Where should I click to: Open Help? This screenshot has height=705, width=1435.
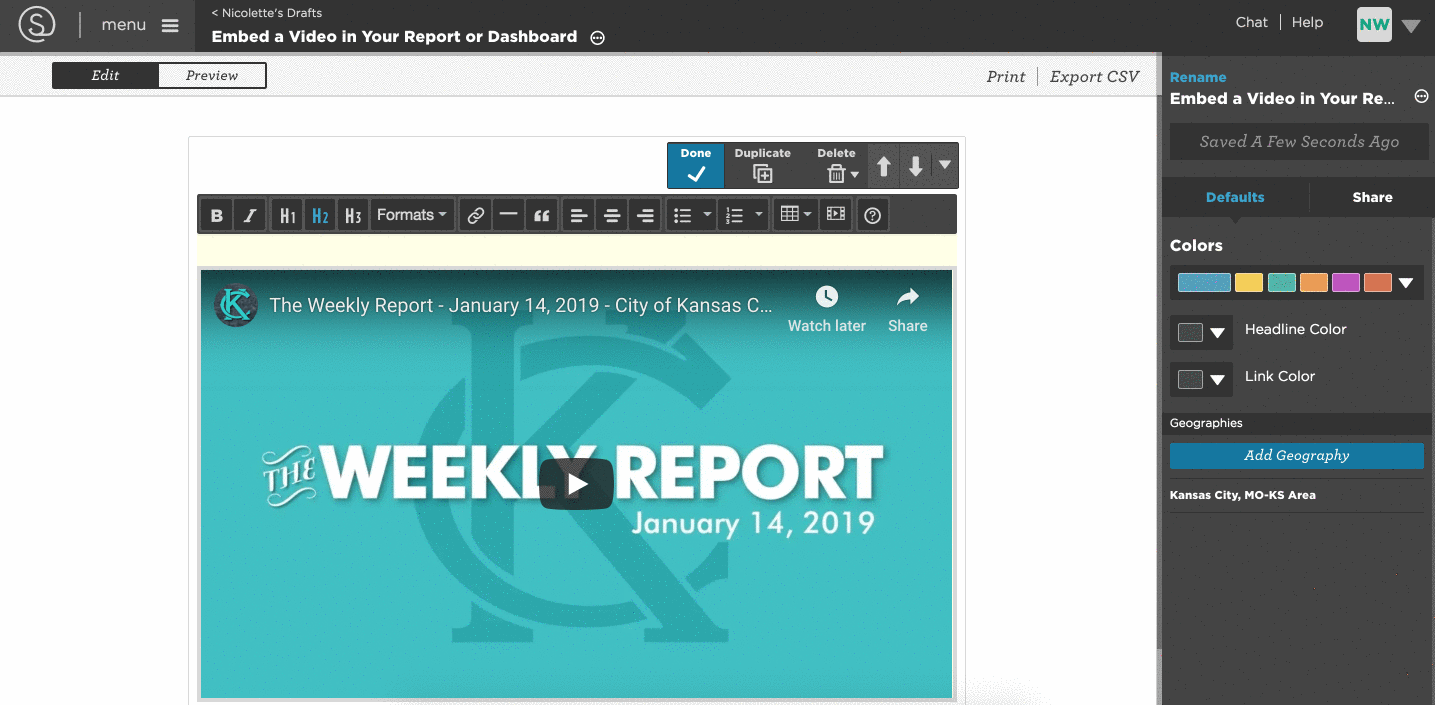(1307, 22)
